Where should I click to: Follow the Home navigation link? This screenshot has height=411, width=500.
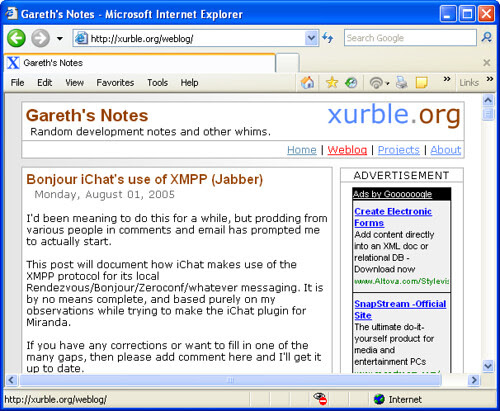[x=302, y=150]
